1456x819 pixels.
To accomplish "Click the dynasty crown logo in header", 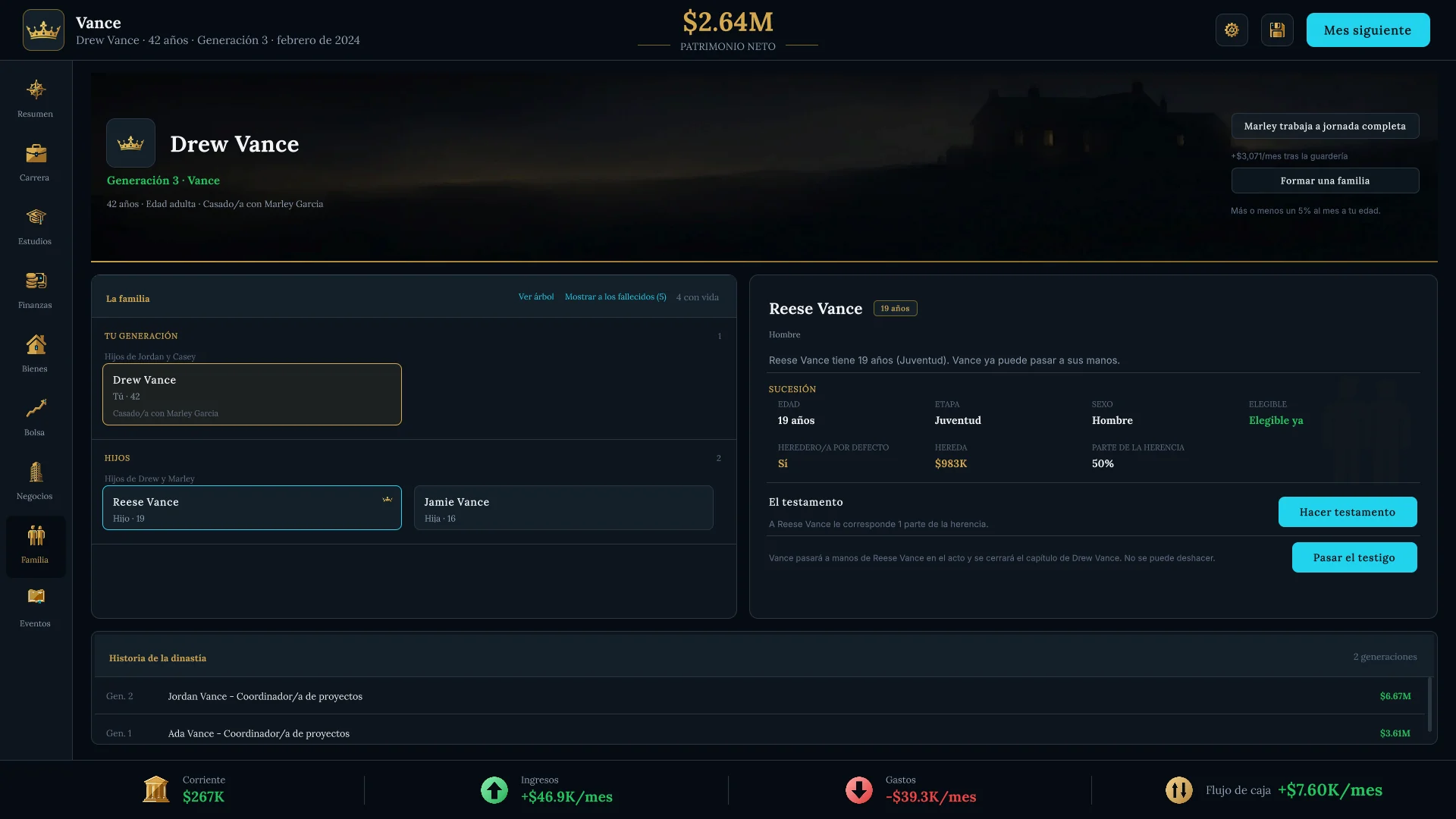I will click(x=43, y=30).
